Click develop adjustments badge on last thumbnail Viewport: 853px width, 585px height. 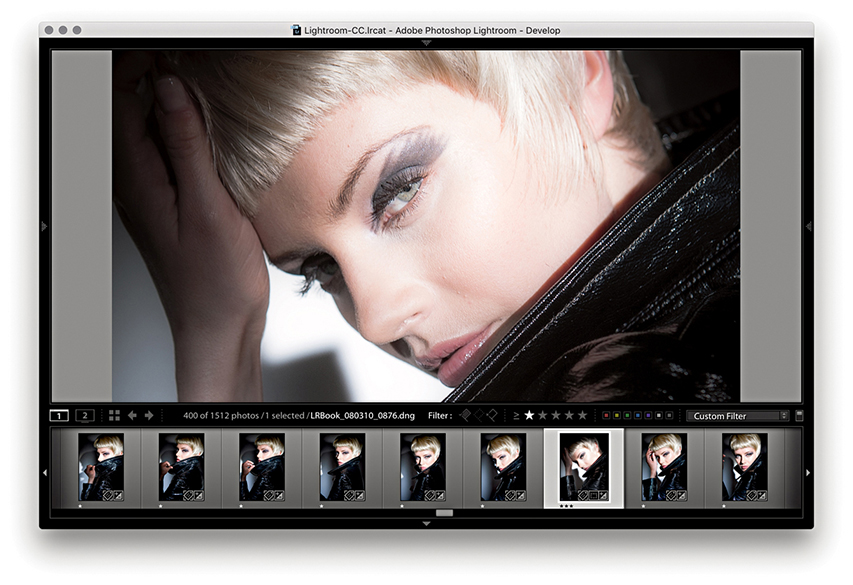(762, 495)
